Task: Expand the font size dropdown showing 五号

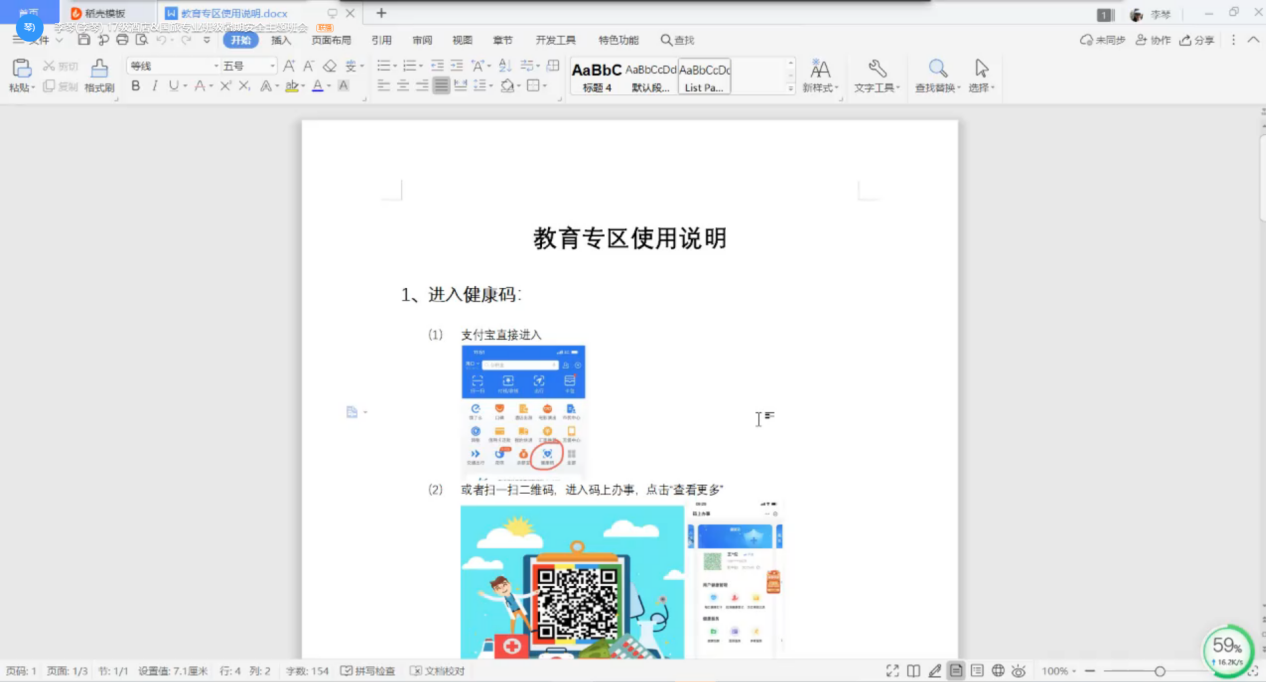Action: [x=272, y=66]
